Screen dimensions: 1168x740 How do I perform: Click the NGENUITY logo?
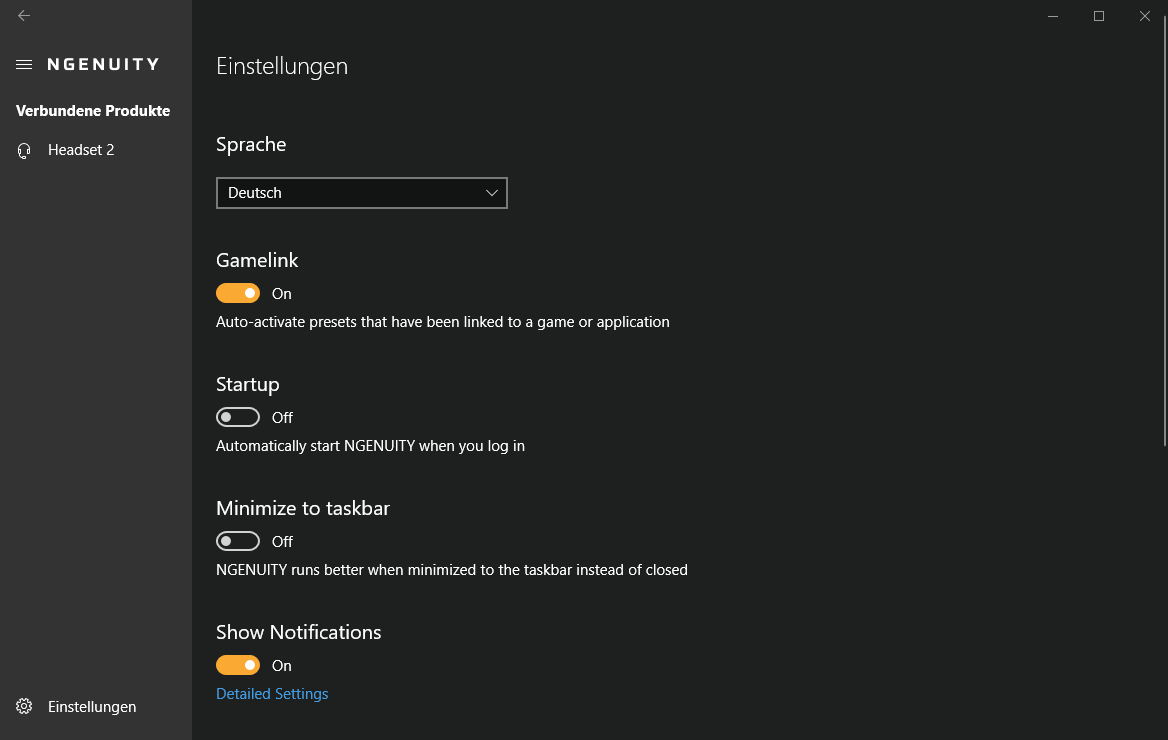(x=103, y=64)
